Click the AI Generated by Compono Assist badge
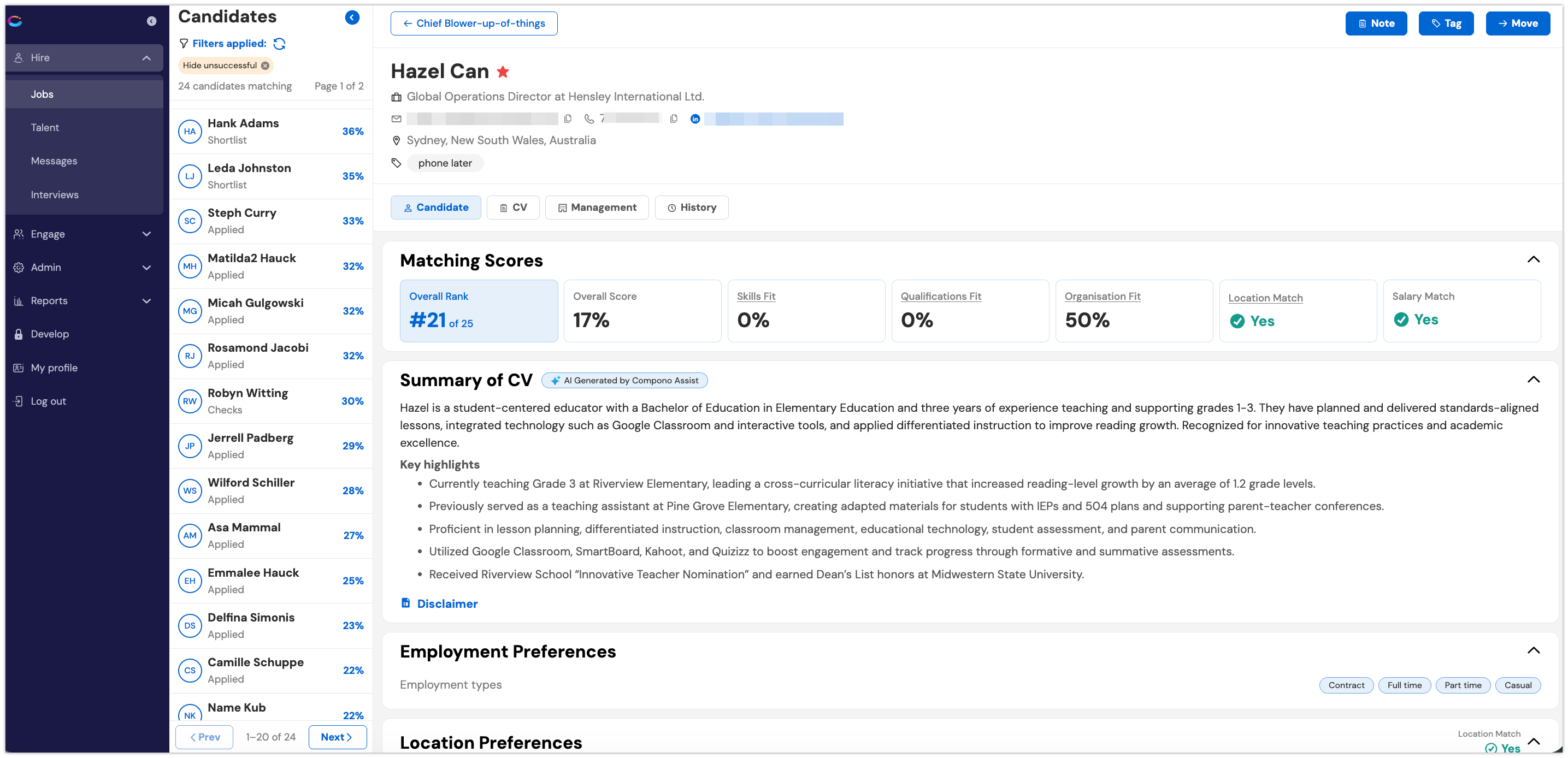Image resolution: width=1568 pixels, height=758 pixels. [x=624, y=381]
